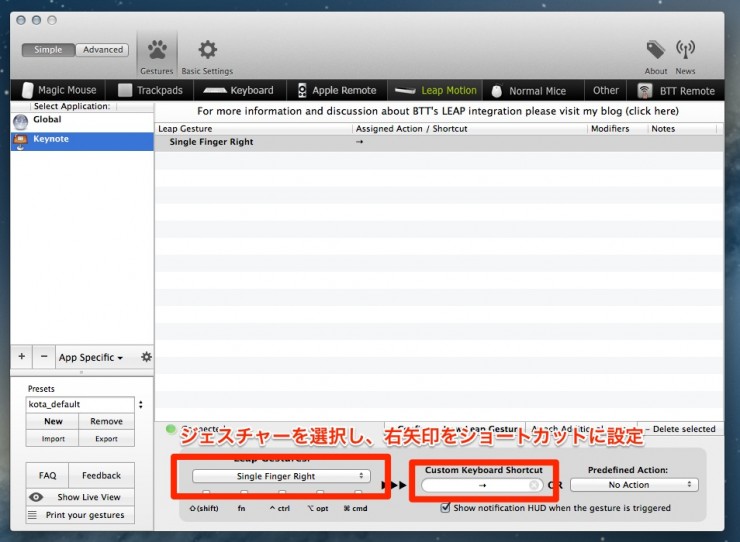
Task: Add application with plus button
Action: tap(21, 356)
